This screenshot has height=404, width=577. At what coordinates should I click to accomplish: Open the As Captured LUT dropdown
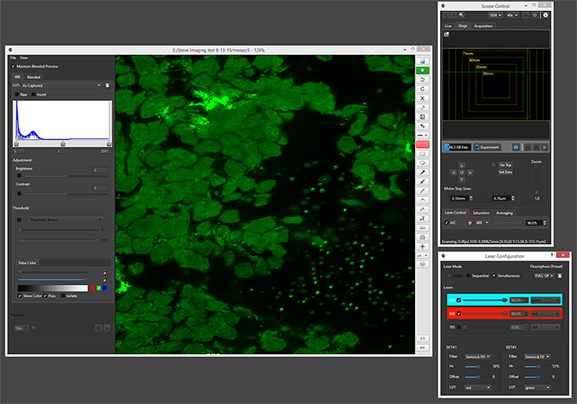pos(61,85)
